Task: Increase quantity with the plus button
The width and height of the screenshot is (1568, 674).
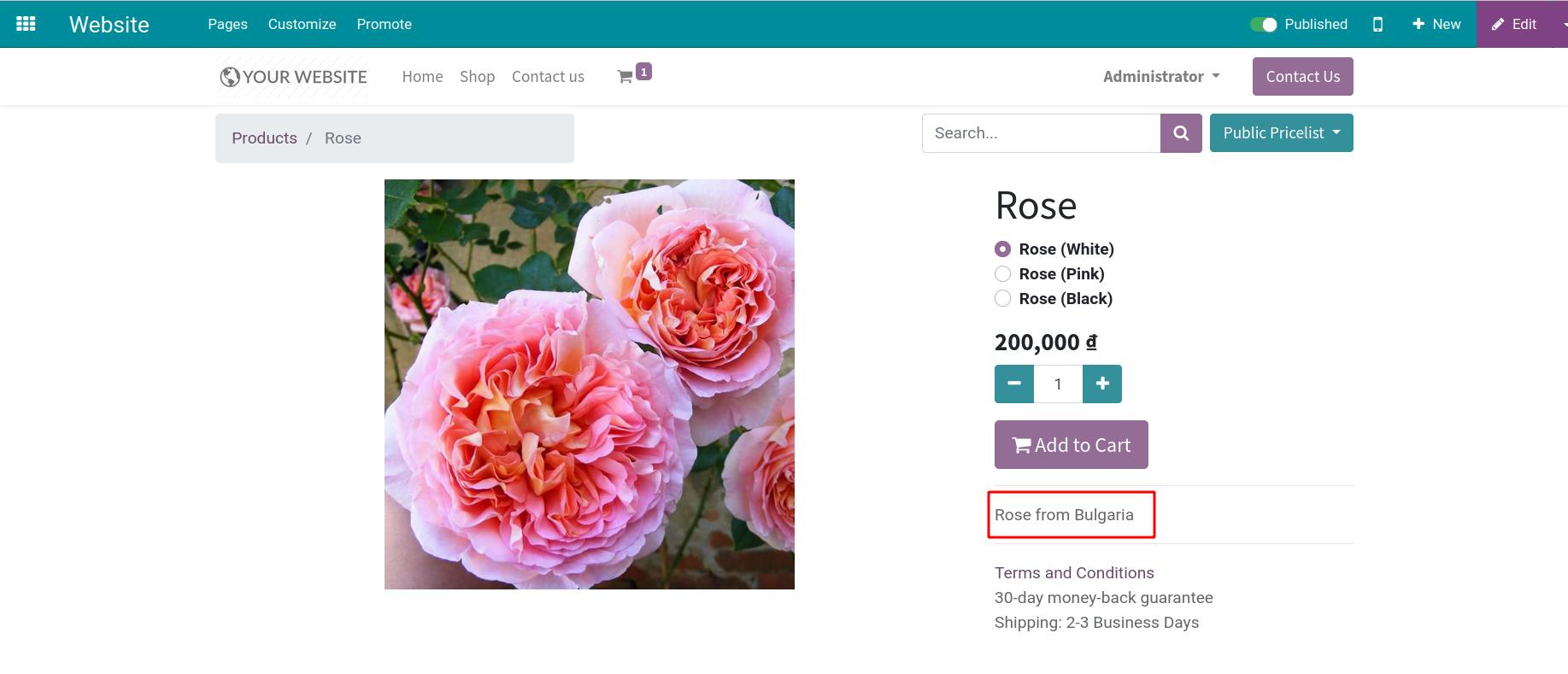Action: click(1101, 384)
